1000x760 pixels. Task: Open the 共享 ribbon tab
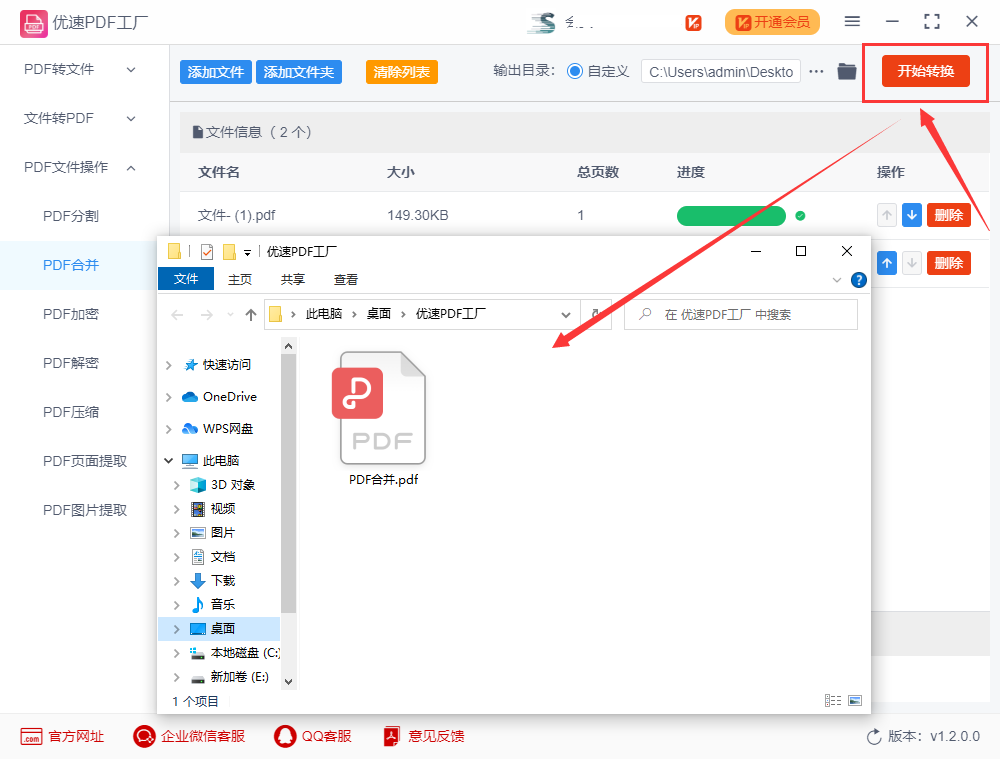click(293, 280)
